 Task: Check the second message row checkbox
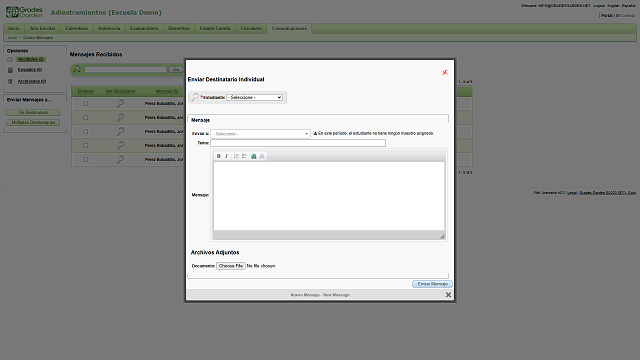(86, 118)
